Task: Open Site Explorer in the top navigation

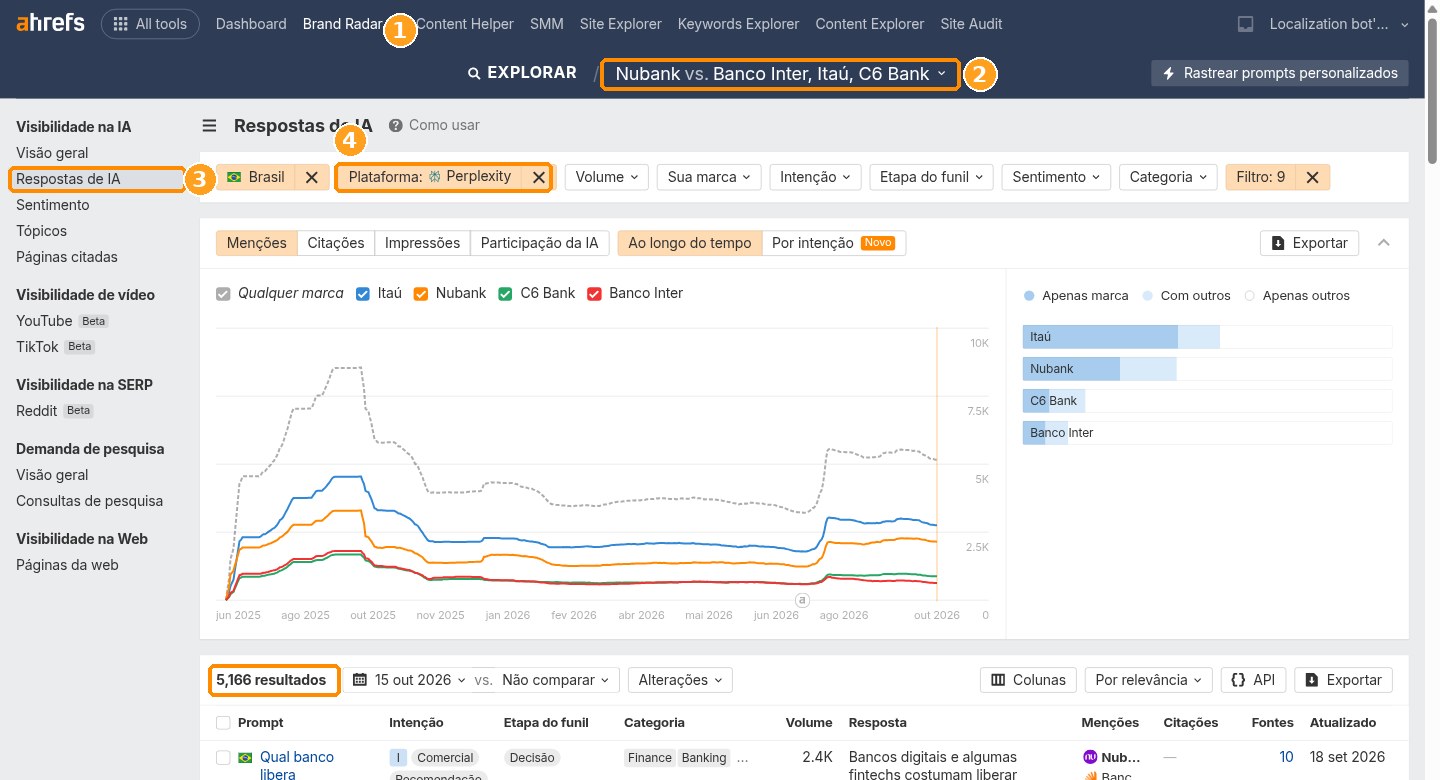Action: [620, 24]
